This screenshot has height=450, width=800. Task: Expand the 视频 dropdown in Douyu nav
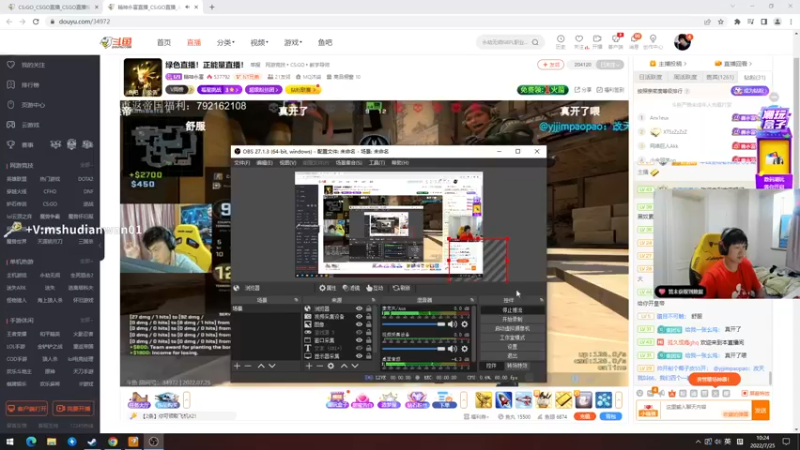click(x=259, y=42)
